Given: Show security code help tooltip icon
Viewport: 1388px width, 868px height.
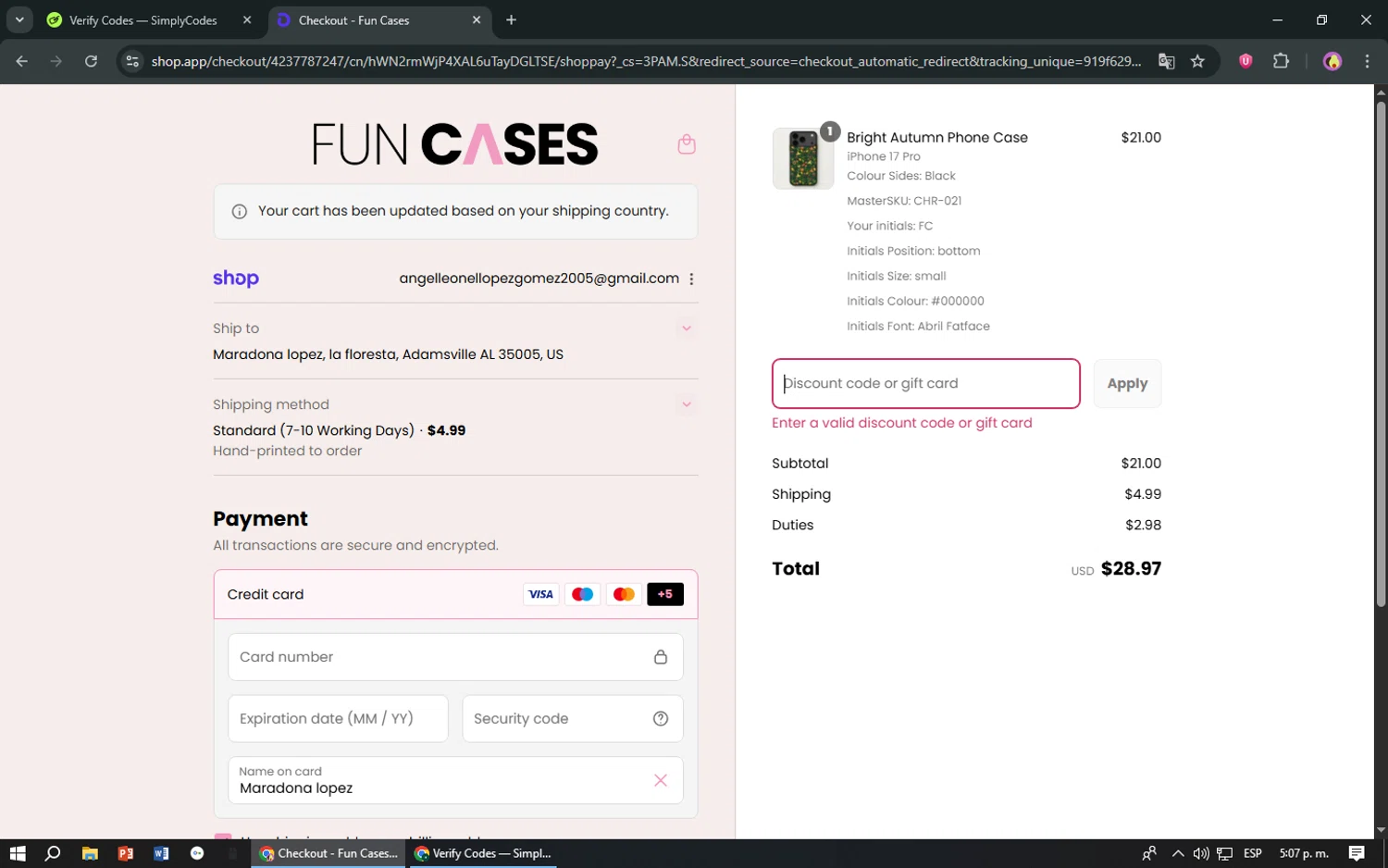Looking at the screenshot, I should [x=661, y=719].
